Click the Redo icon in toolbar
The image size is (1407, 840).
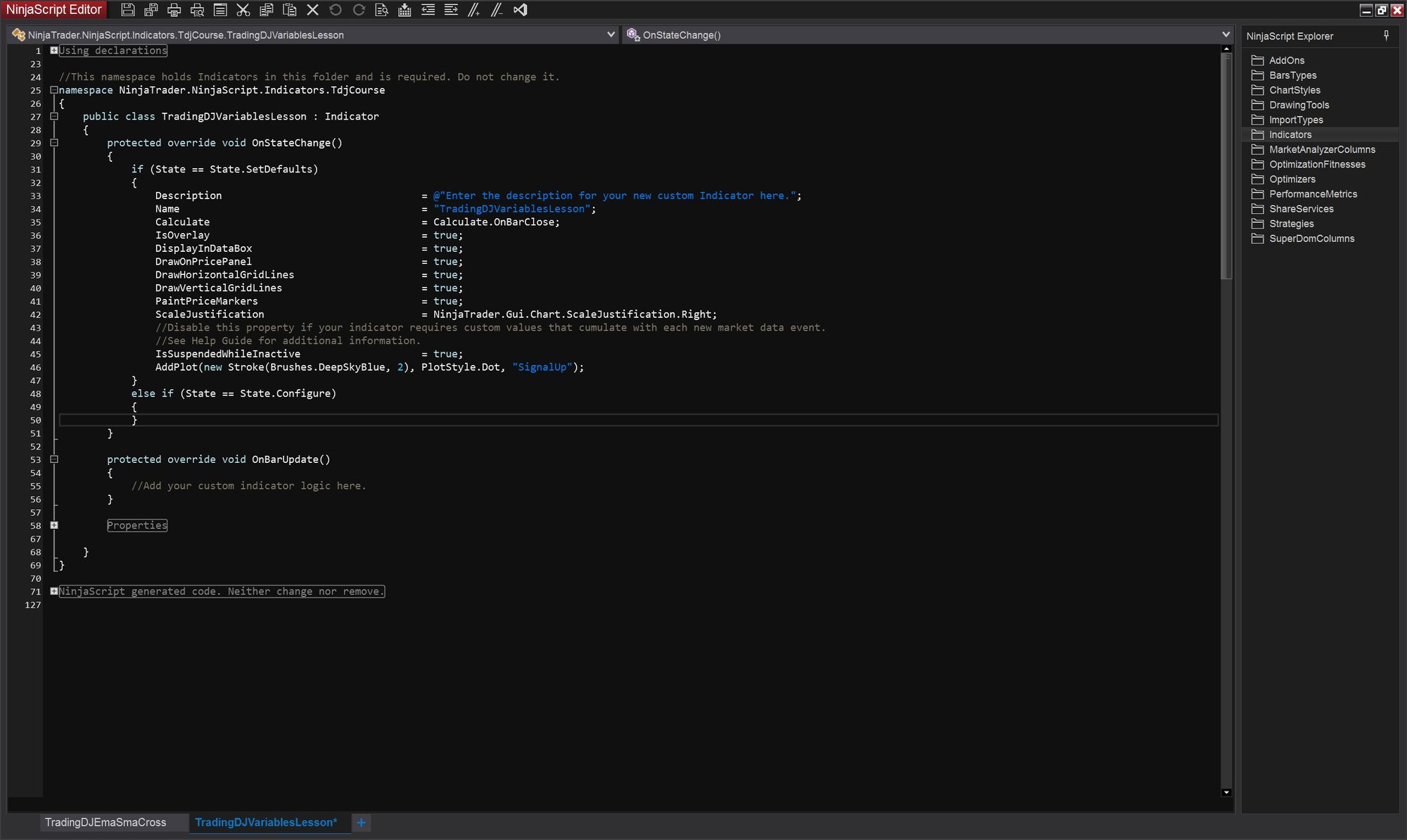(x=358, y=10)
